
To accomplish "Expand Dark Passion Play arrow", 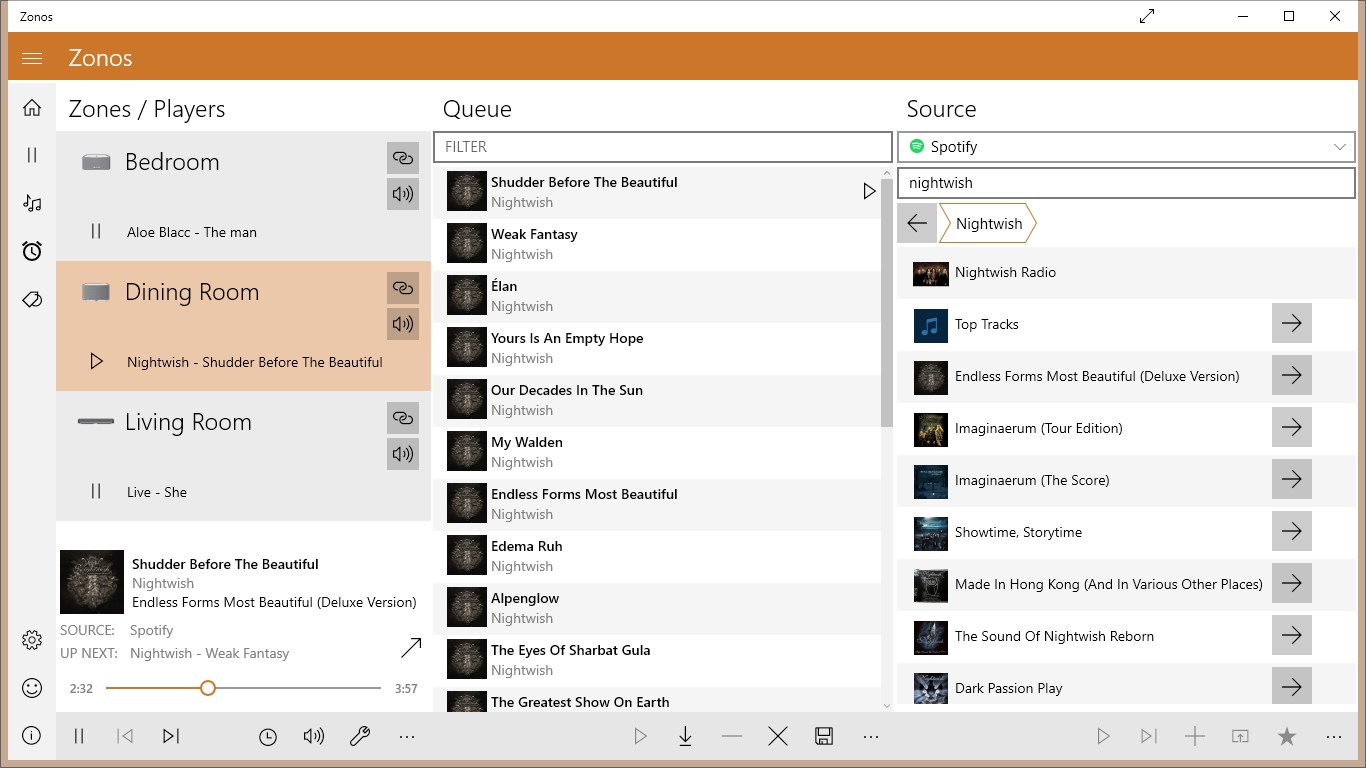I will click(1292, 688).
